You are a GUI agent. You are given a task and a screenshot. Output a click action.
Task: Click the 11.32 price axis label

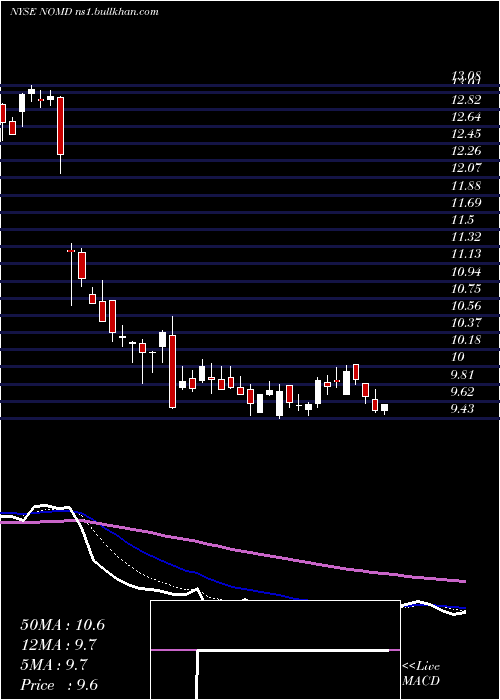(x=466, y=237)
